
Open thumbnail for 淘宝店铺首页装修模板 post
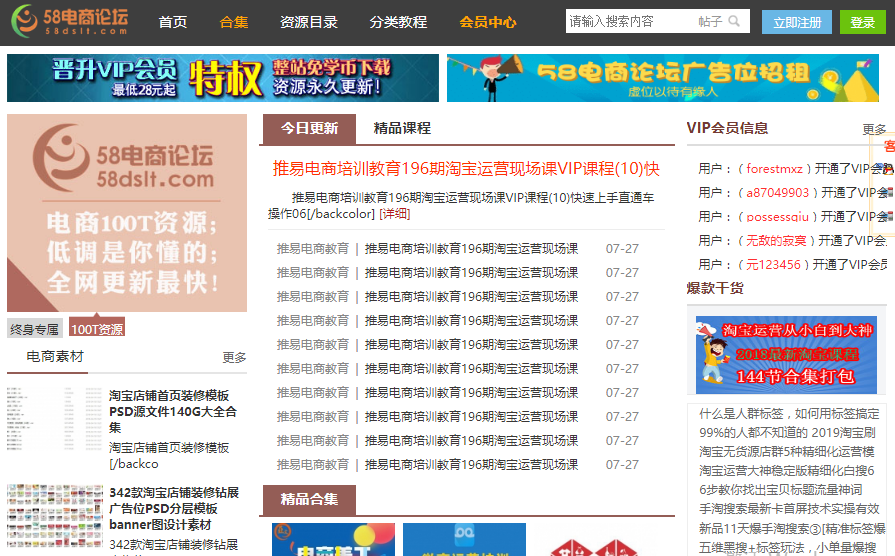(x=55, y=418)
